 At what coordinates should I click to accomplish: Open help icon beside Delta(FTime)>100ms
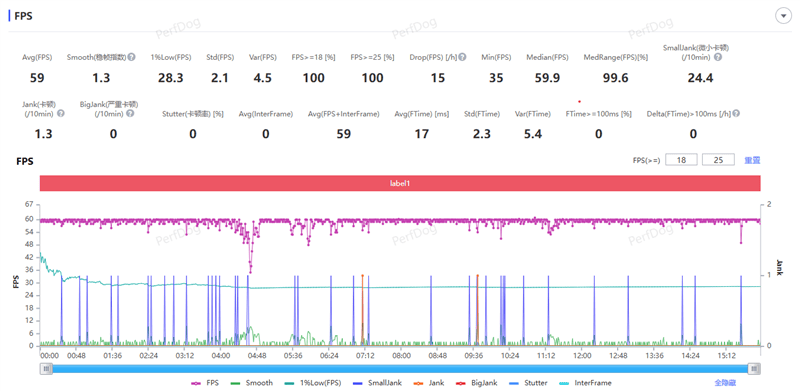click(x=736, y=113)
